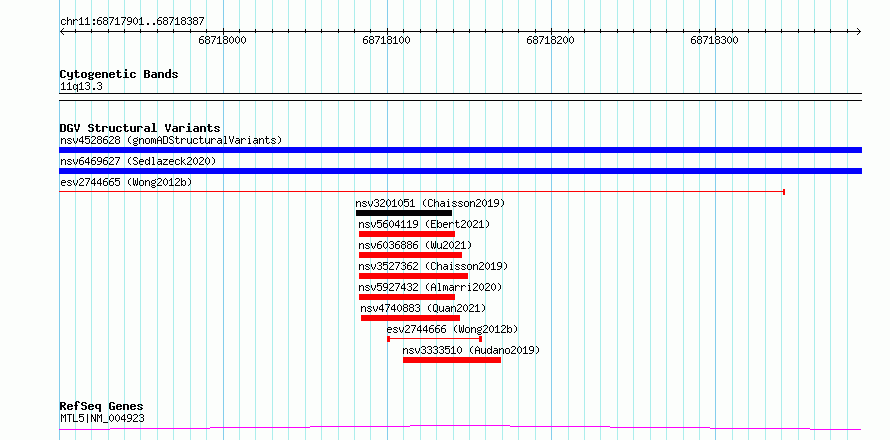Open nsv4740883 (Quan2021) variant label
This screenshot has height=440, width=890.
[423, 308]
